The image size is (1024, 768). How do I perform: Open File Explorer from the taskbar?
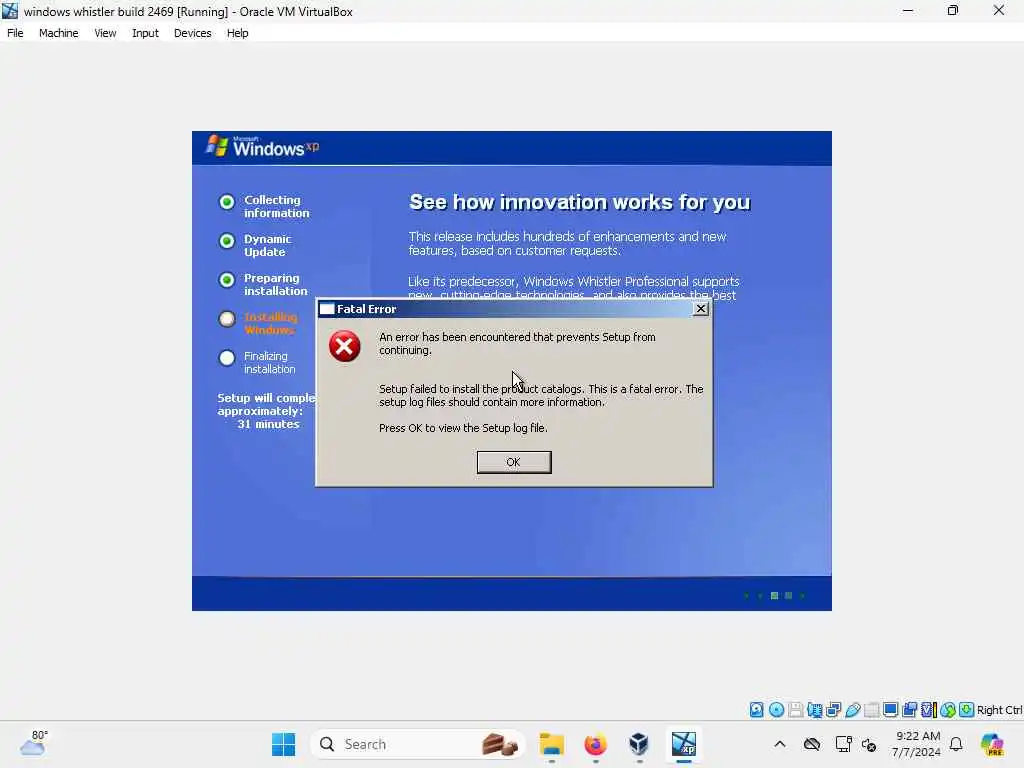552,744
